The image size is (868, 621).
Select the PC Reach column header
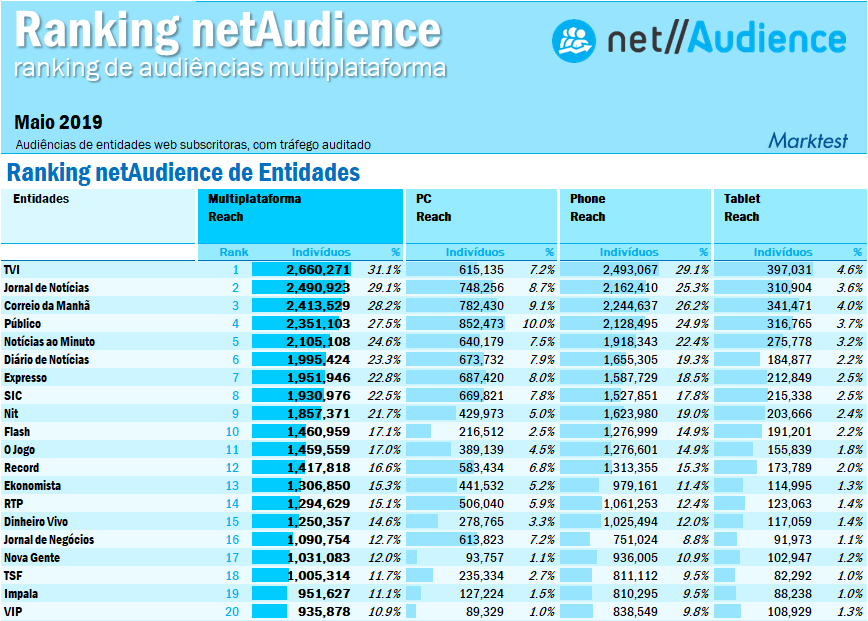pyautogui.click(x=433, y=207)
